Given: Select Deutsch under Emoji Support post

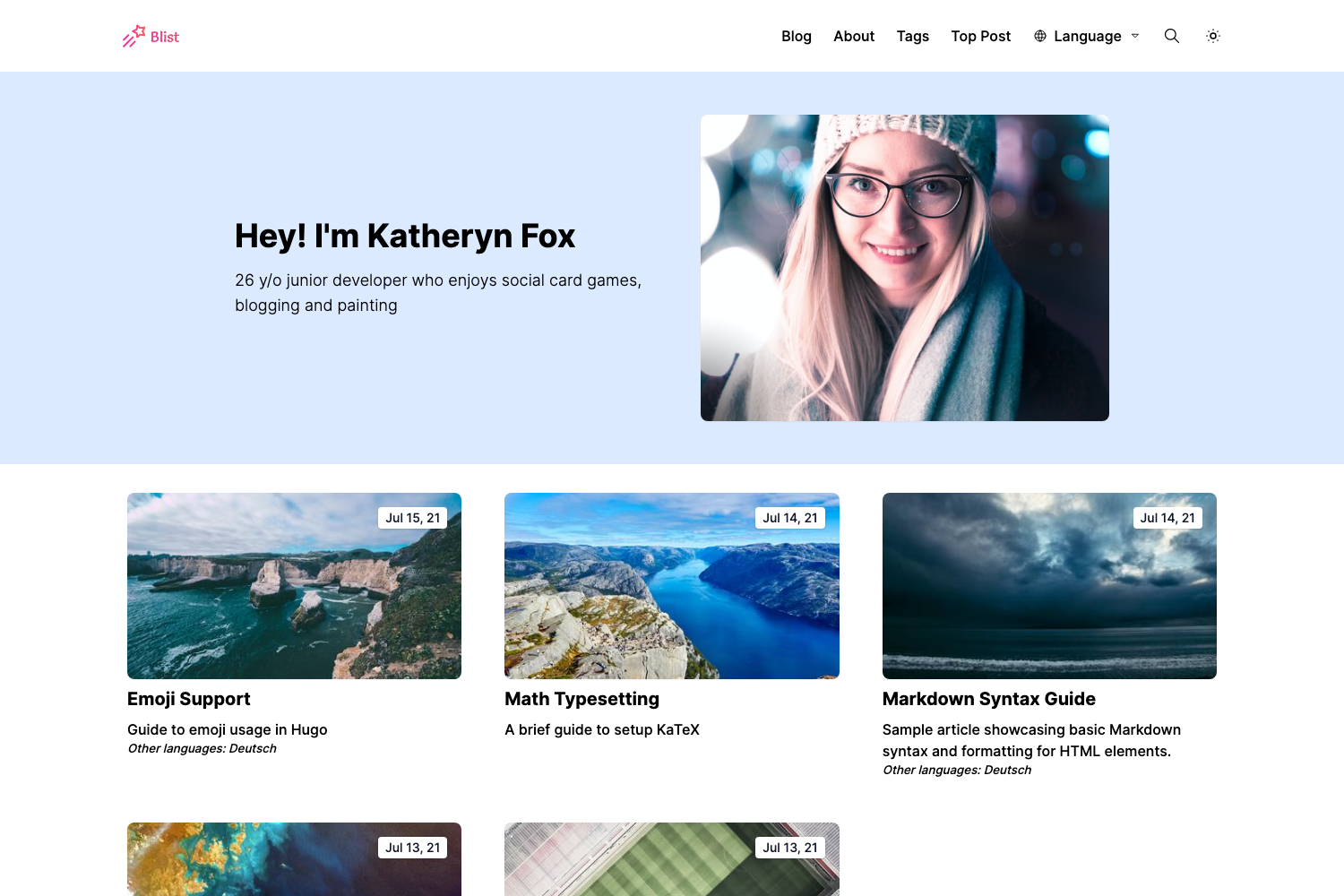Looking at the screenshot, I should 253,749.
